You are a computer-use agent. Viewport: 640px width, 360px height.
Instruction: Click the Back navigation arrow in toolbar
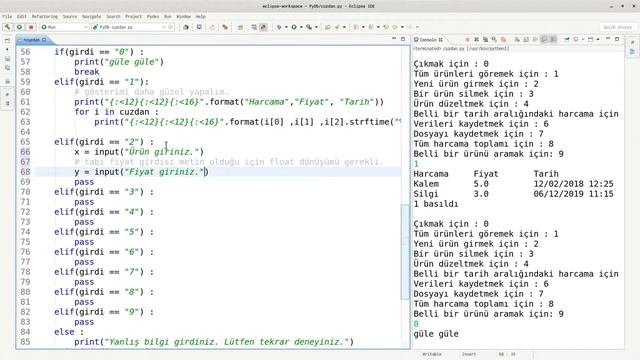point(395,27)
